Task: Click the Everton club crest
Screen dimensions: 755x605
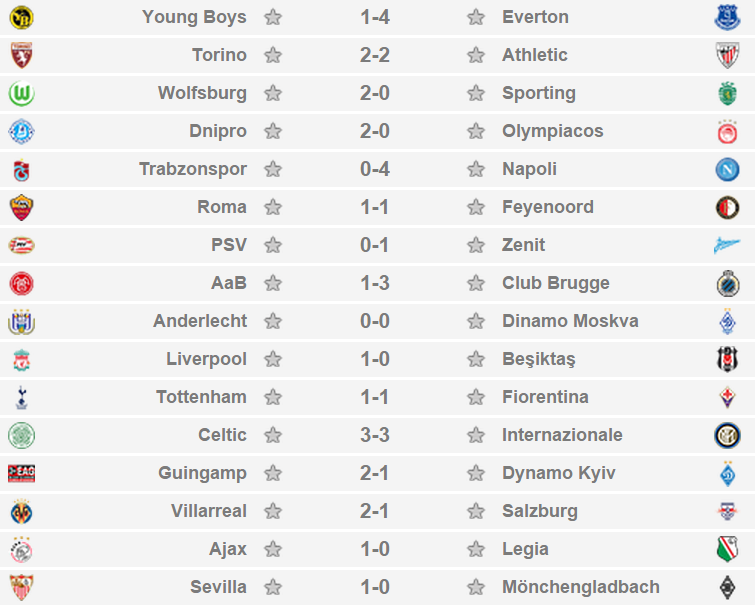Action: tap(727, 17)
